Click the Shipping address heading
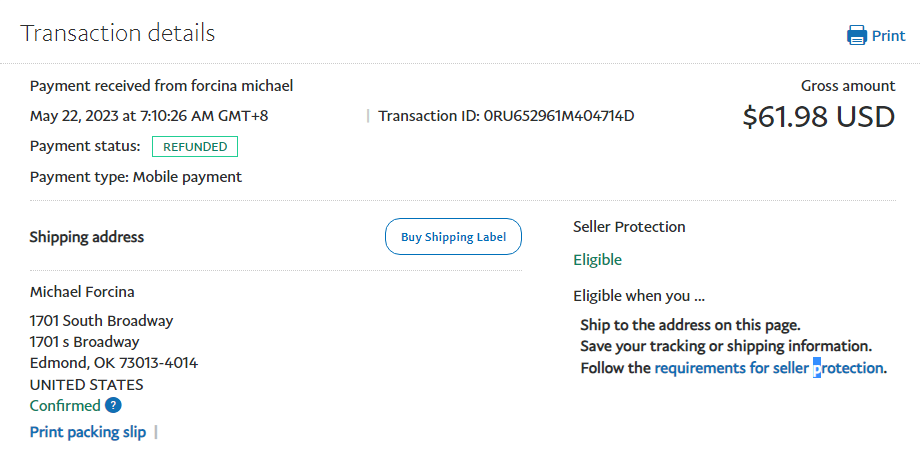This screenshot has width=921, height=464. click(87, 237)
